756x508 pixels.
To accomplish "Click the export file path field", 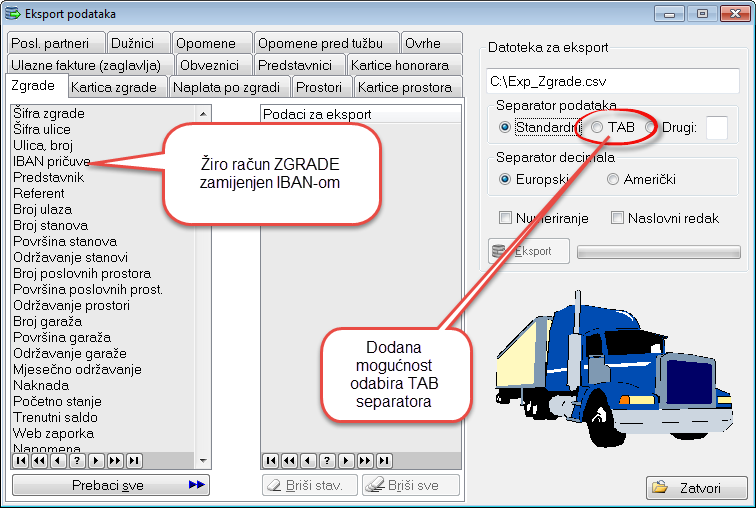I will click(612, 81).
